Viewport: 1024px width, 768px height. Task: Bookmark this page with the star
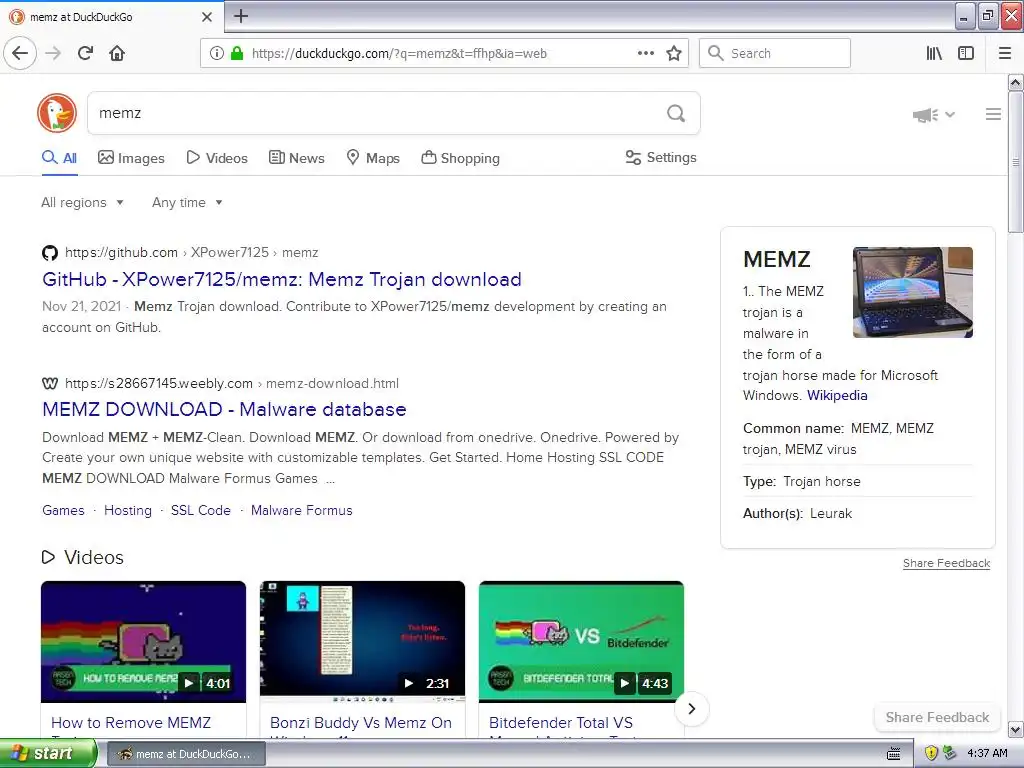point(674,53)
